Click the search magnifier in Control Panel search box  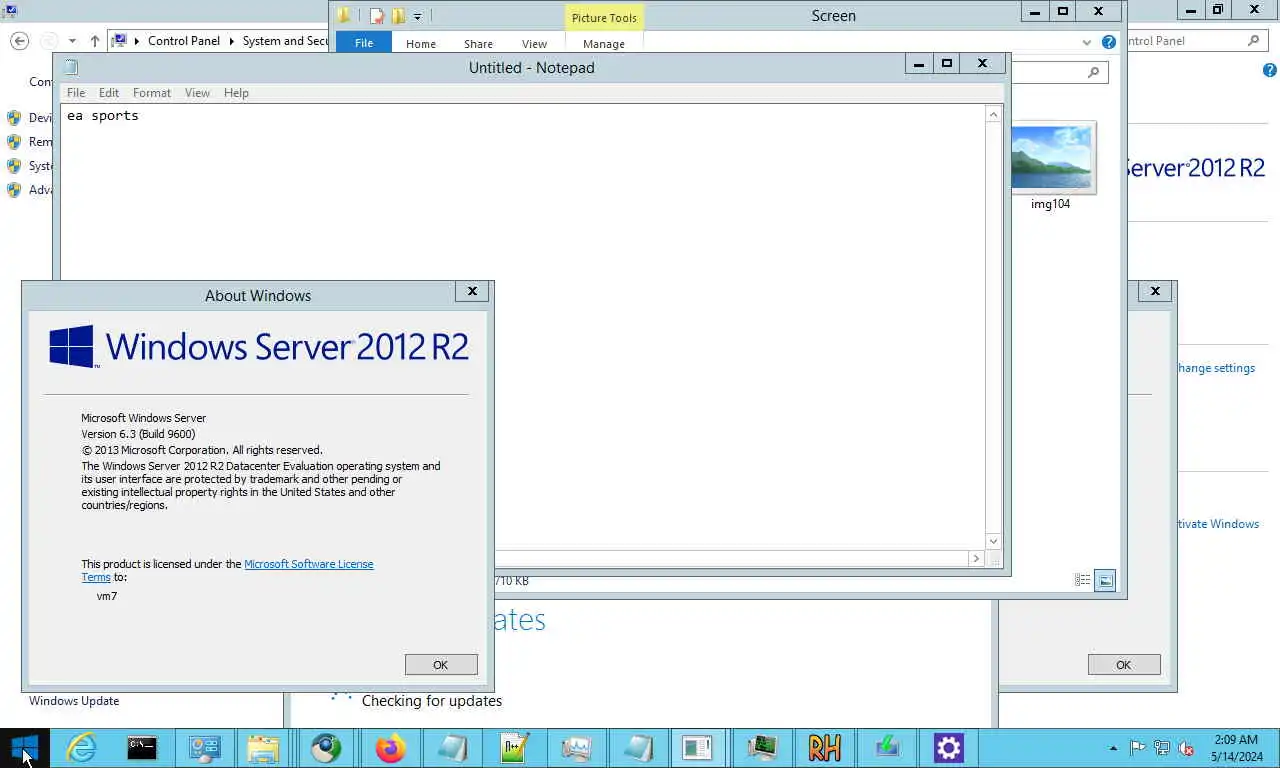tap(1254, 41)
